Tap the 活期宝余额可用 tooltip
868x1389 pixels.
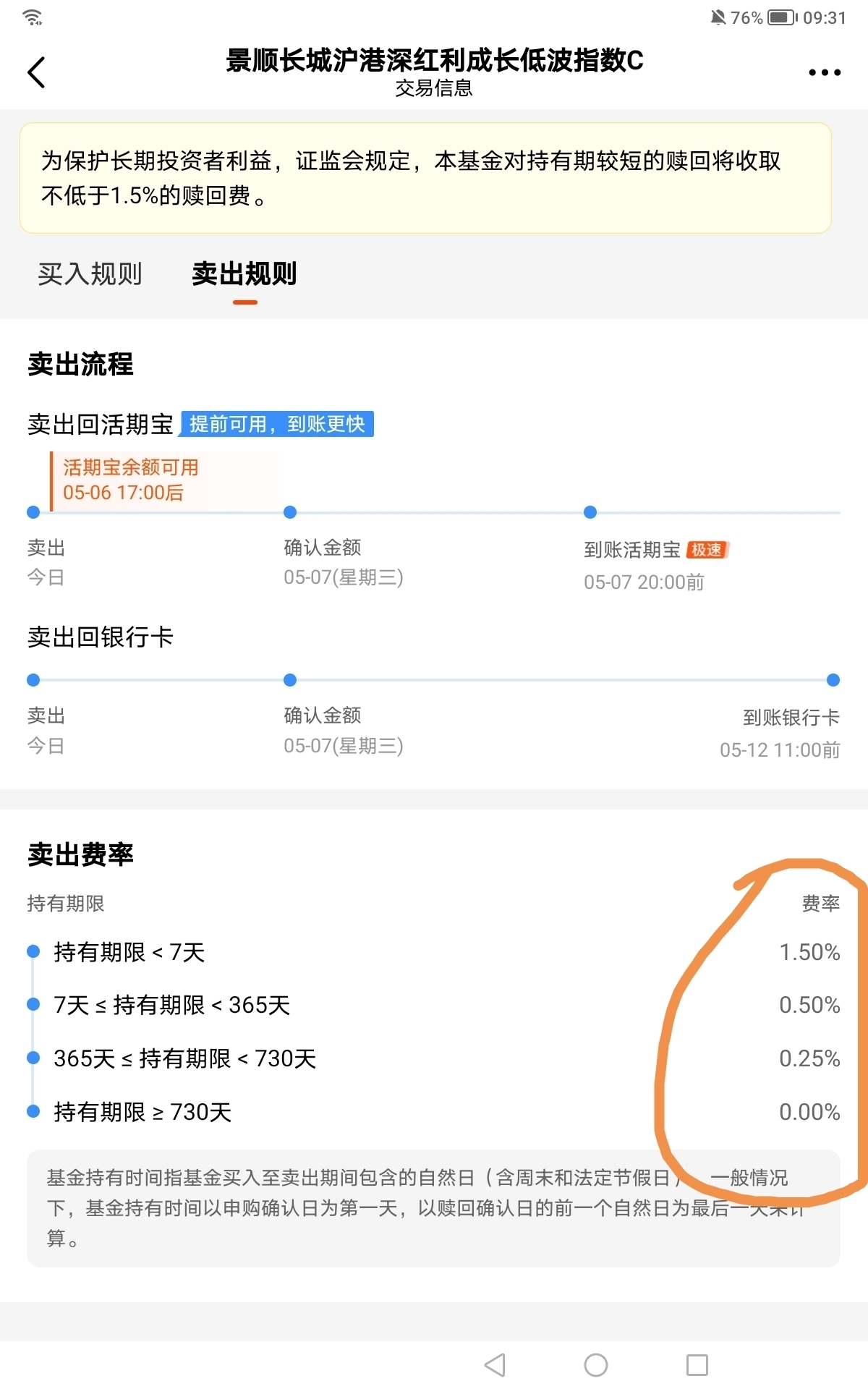[x=130, y=480]
